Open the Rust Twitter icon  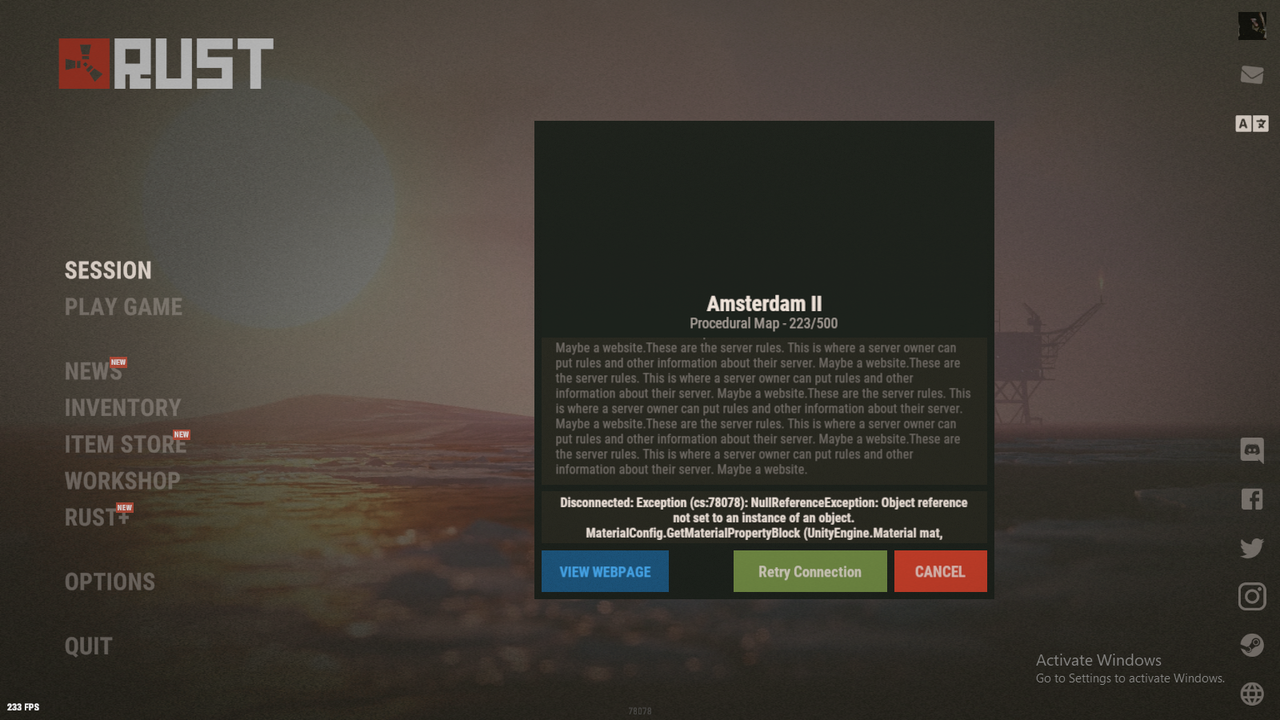point(1252,548)
